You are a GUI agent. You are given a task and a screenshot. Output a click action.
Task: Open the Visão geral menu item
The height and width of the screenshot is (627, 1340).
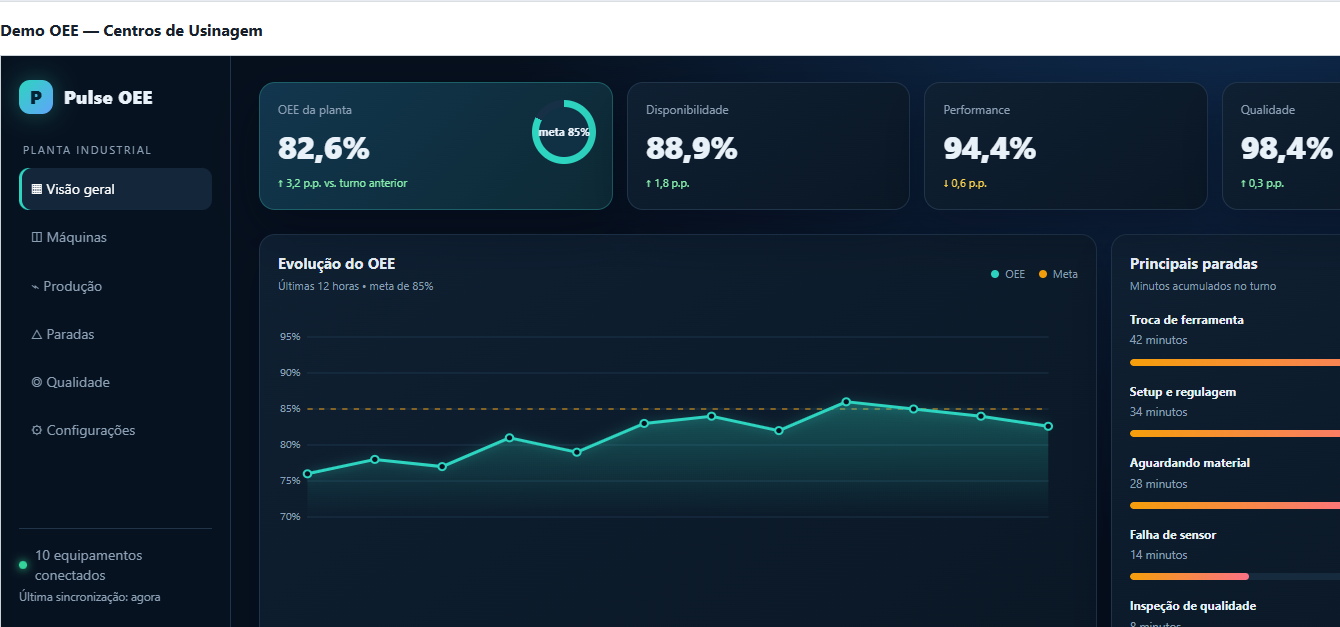click(x=115, y=189)
